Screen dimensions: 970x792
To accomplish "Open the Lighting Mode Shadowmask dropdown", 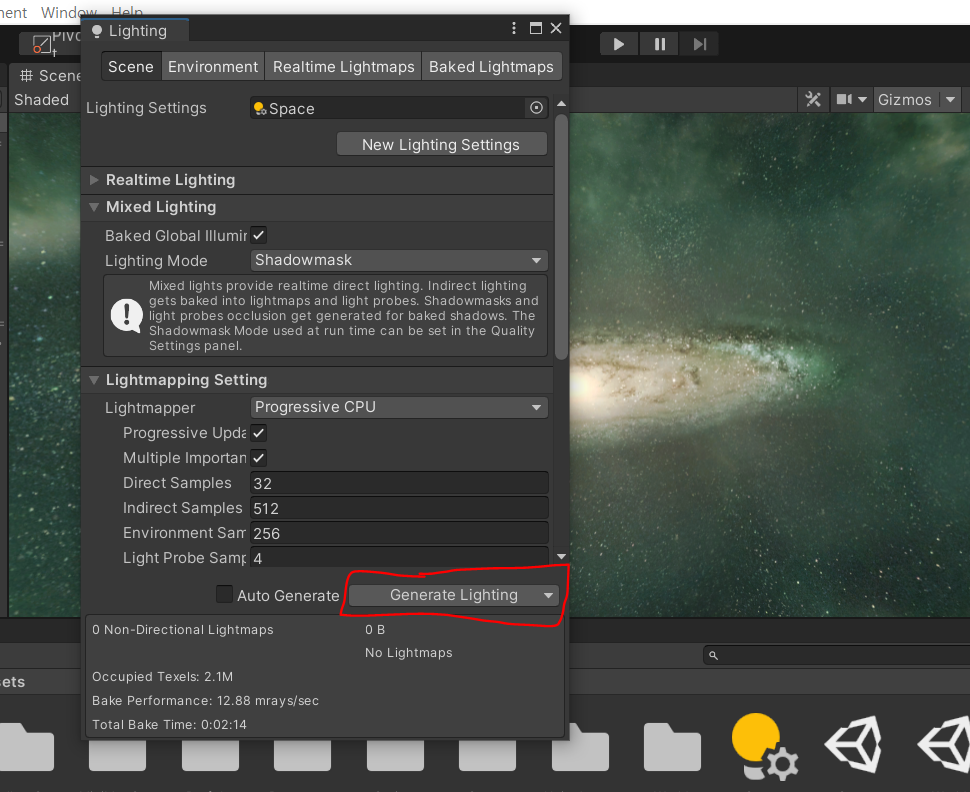I will pos(399,260).
